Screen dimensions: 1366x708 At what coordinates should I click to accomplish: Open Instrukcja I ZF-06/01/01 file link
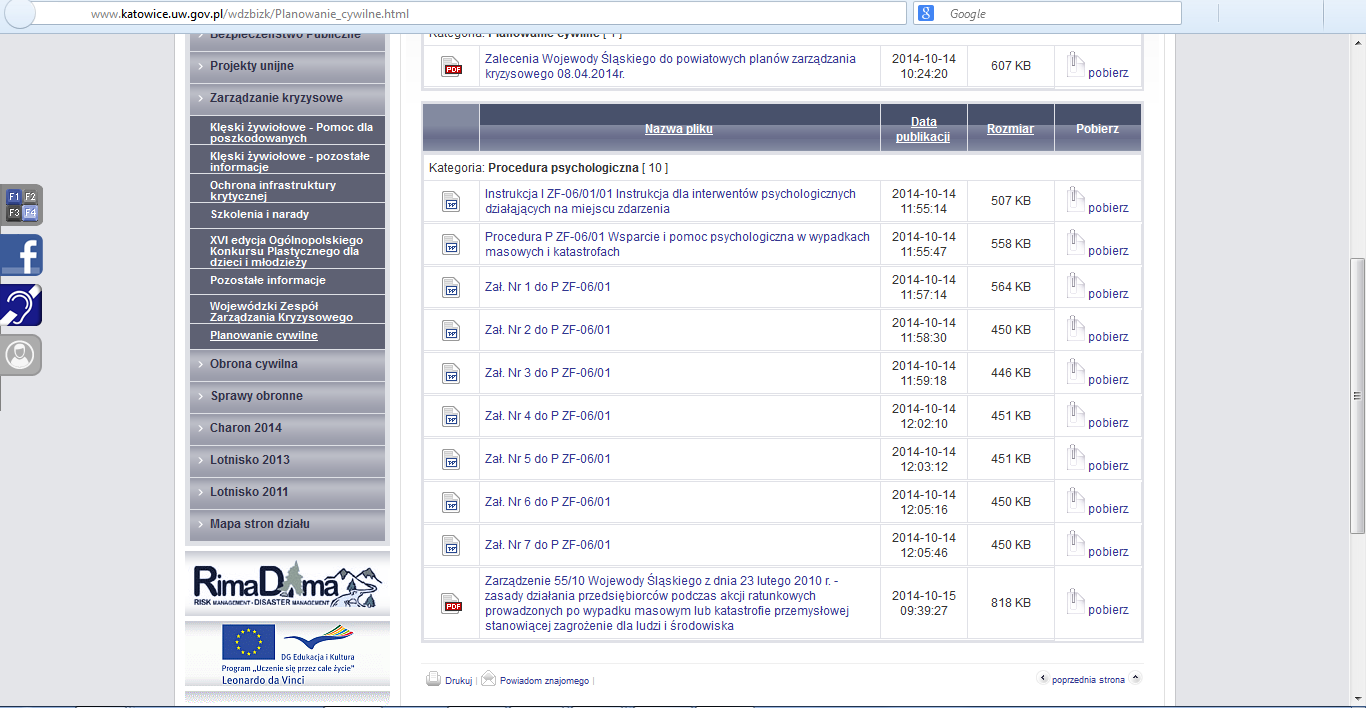tap(670, 201)
